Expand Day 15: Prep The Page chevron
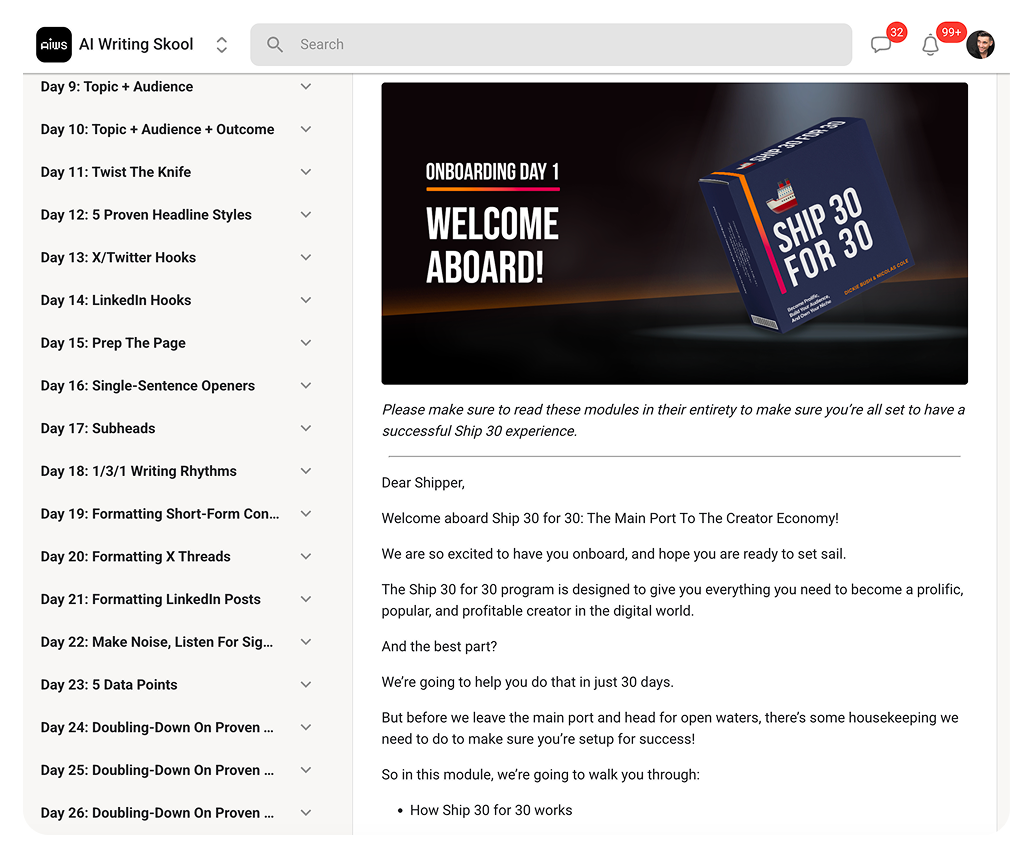This screenshot has height=855, width=1033. 306,343
